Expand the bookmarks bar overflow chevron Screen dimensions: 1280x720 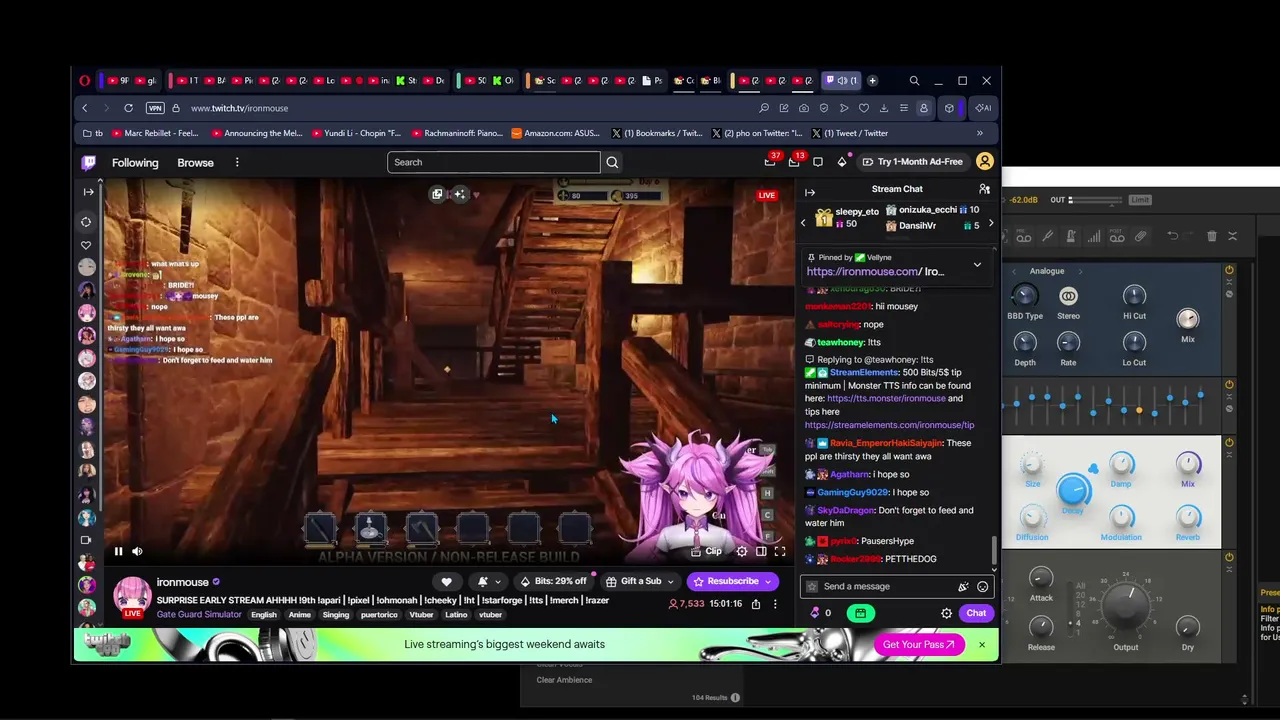[980, 133]
